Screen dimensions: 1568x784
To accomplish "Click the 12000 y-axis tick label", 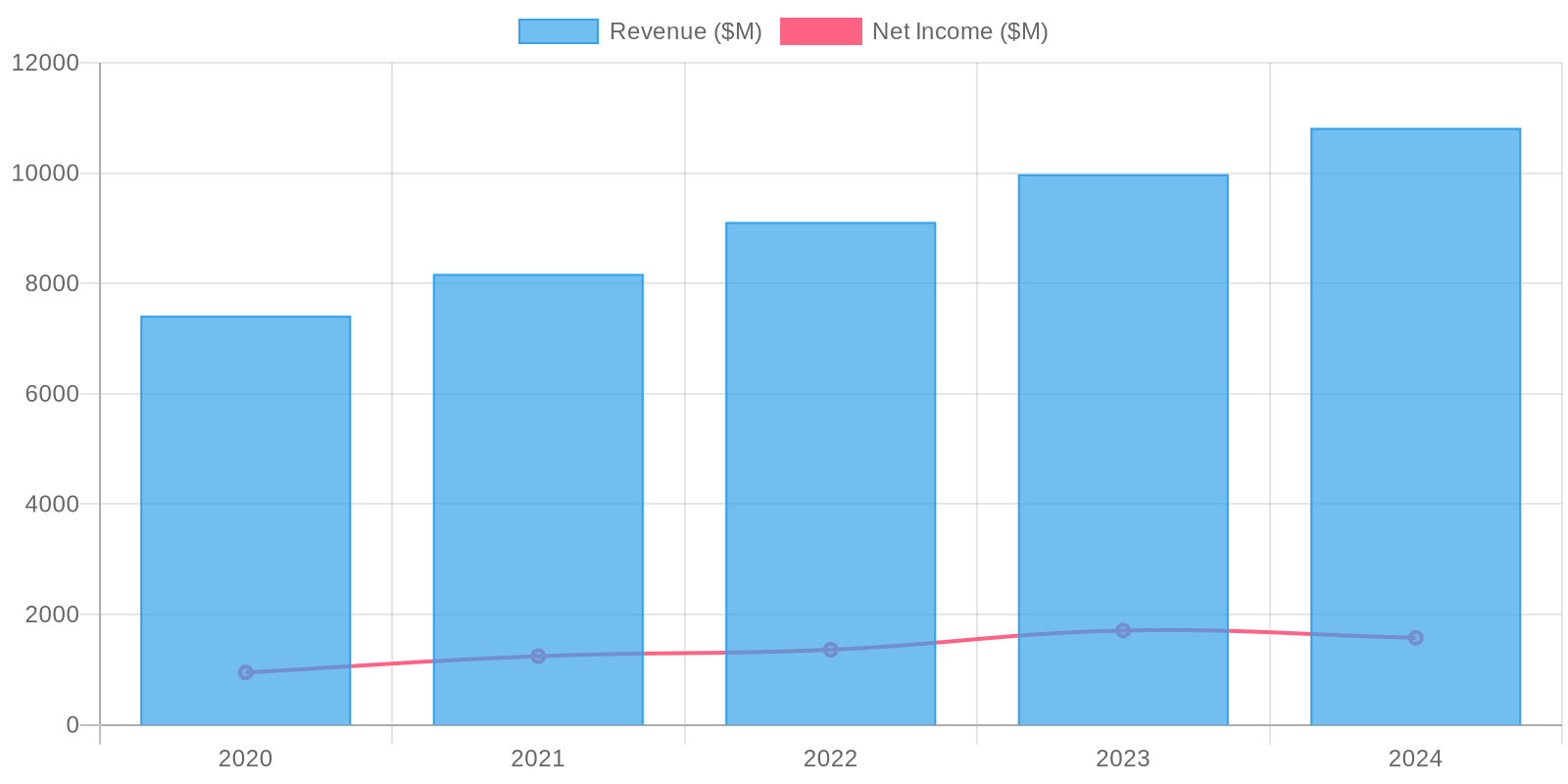I will pyautogui.click(x=45, y=63).
